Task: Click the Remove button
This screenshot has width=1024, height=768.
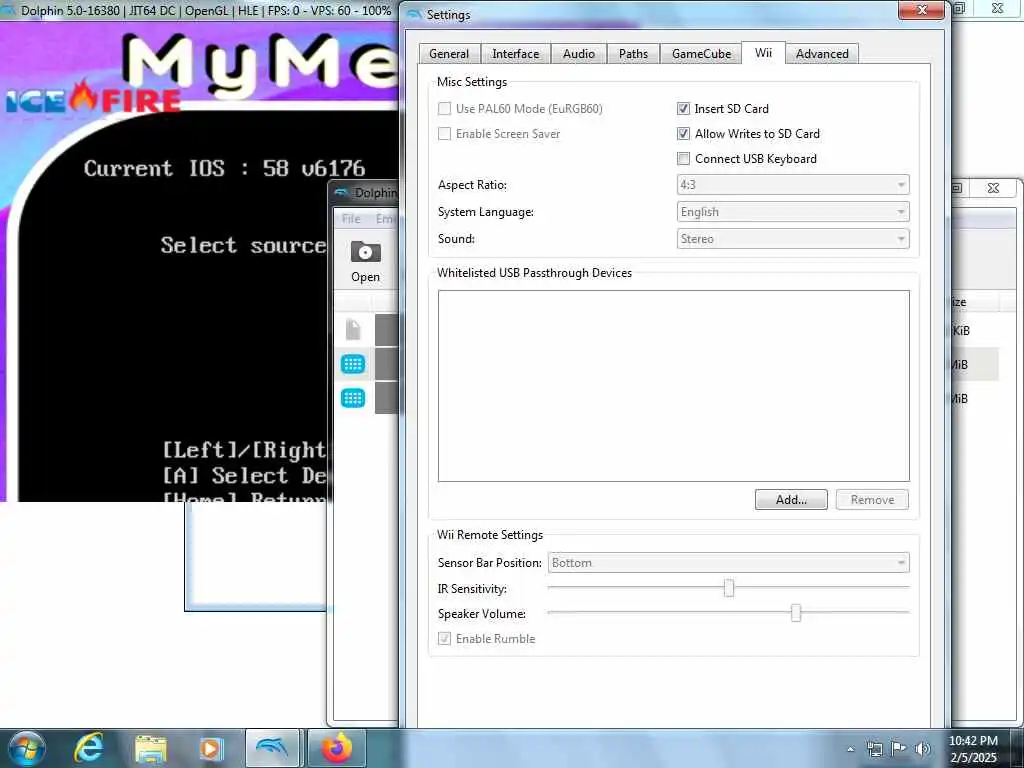Action: tap(872, 500)
